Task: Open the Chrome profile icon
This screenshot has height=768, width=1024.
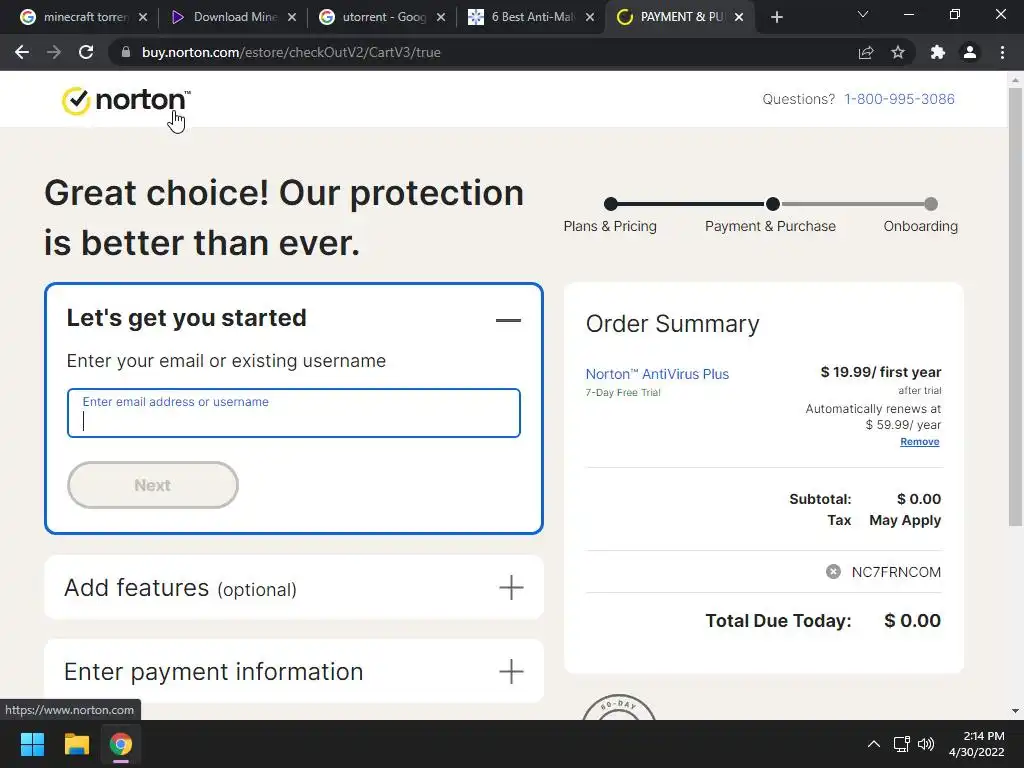Action: (970, 52)
